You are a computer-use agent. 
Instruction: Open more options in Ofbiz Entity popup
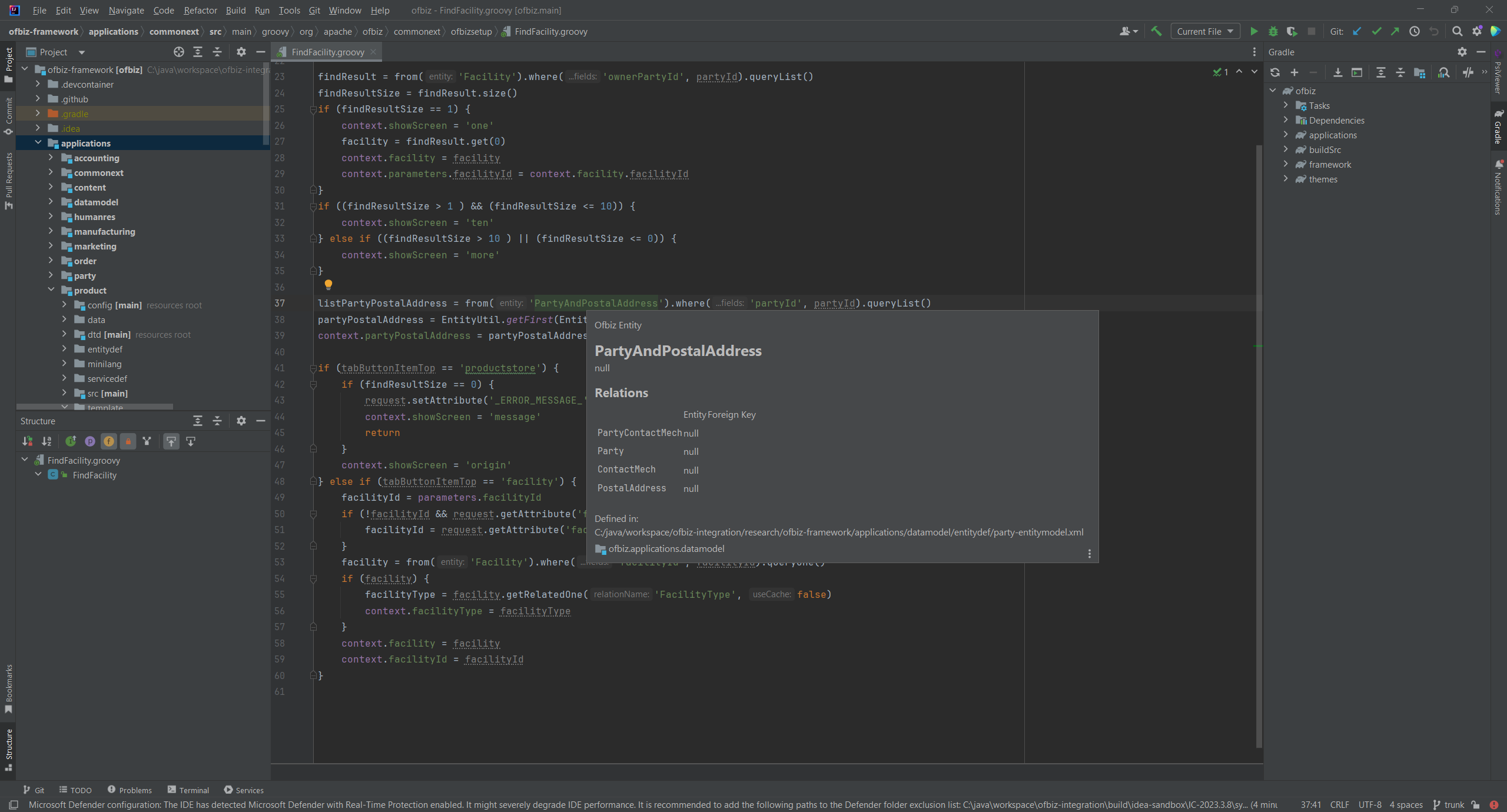(x=1090, y=554)
